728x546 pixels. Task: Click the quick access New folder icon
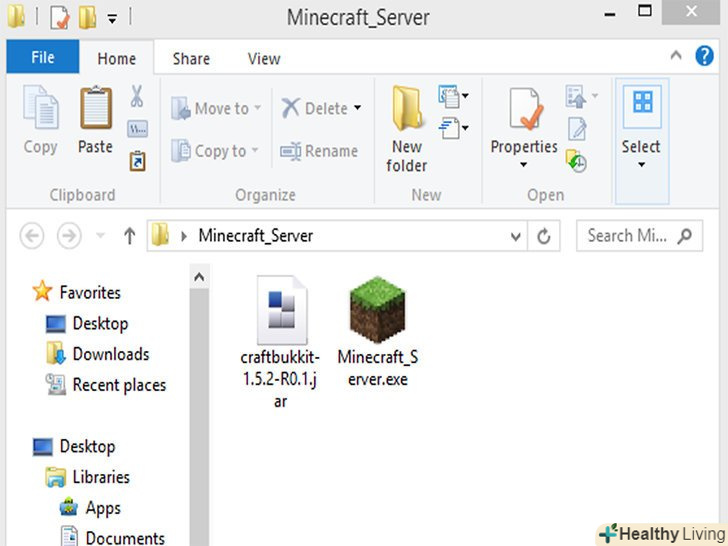[x=87, y=17]
